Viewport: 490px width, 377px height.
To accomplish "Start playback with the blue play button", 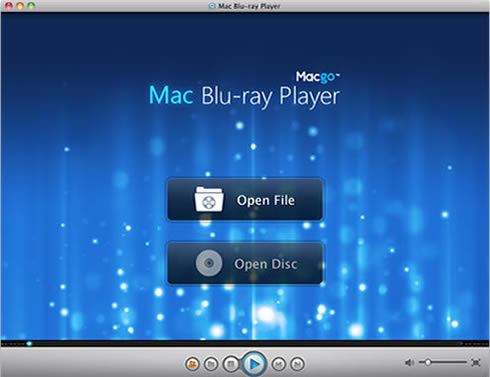I will point(254,364).
